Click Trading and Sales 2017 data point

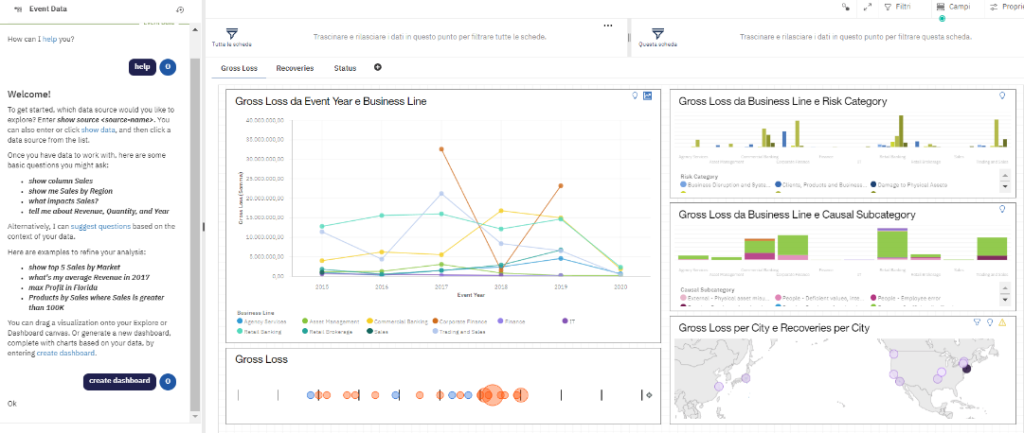[x=441, y=193]
